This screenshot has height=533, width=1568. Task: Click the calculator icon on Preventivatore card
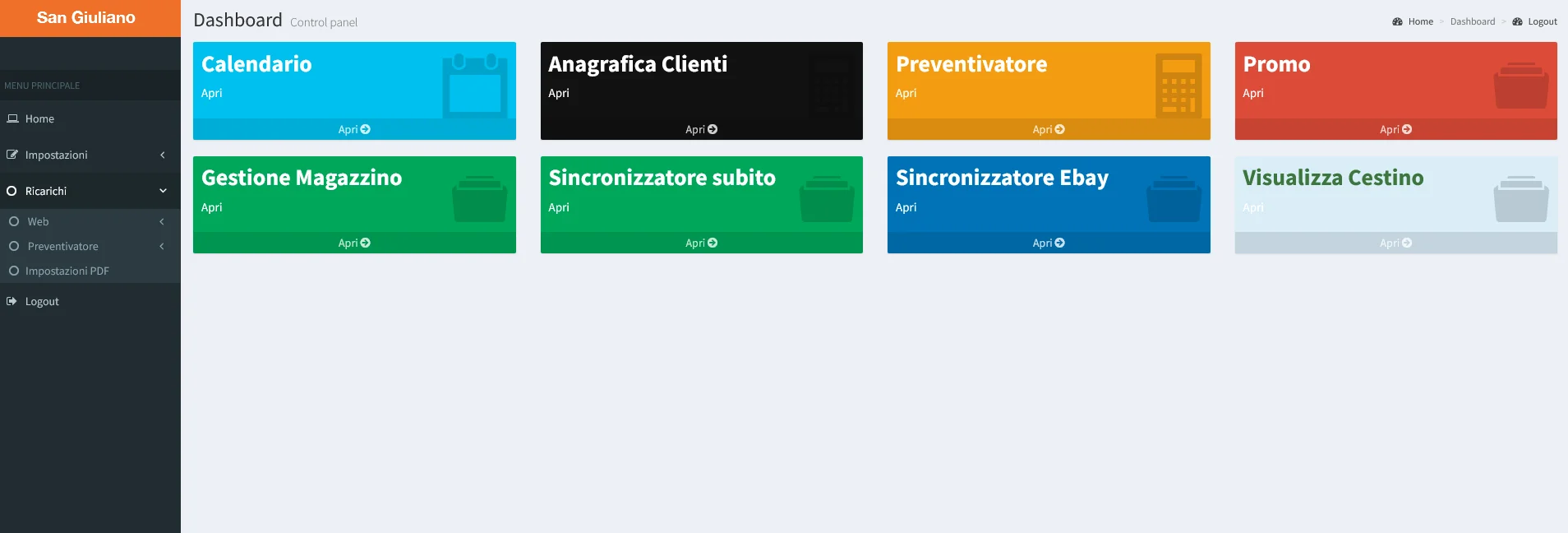click(x=1178, y=86)
